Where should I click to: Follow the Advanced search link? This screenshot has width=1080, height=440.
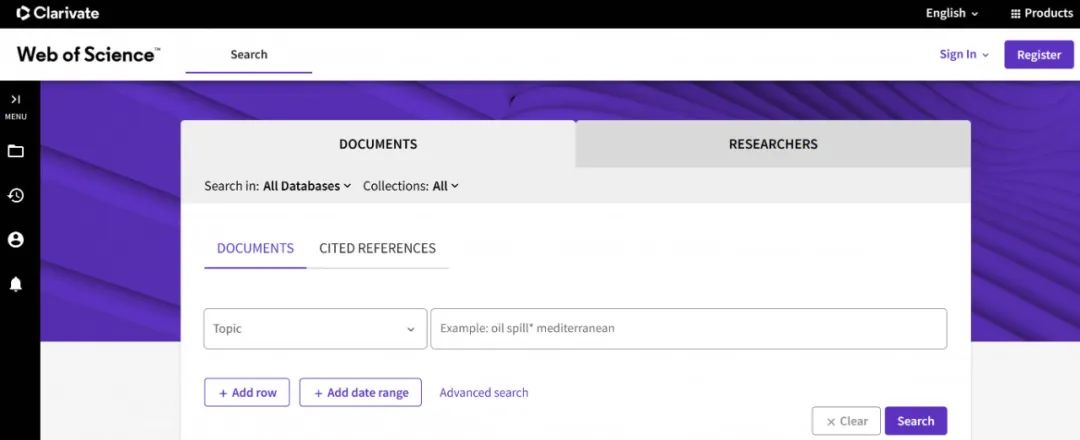tap(484, 393)
